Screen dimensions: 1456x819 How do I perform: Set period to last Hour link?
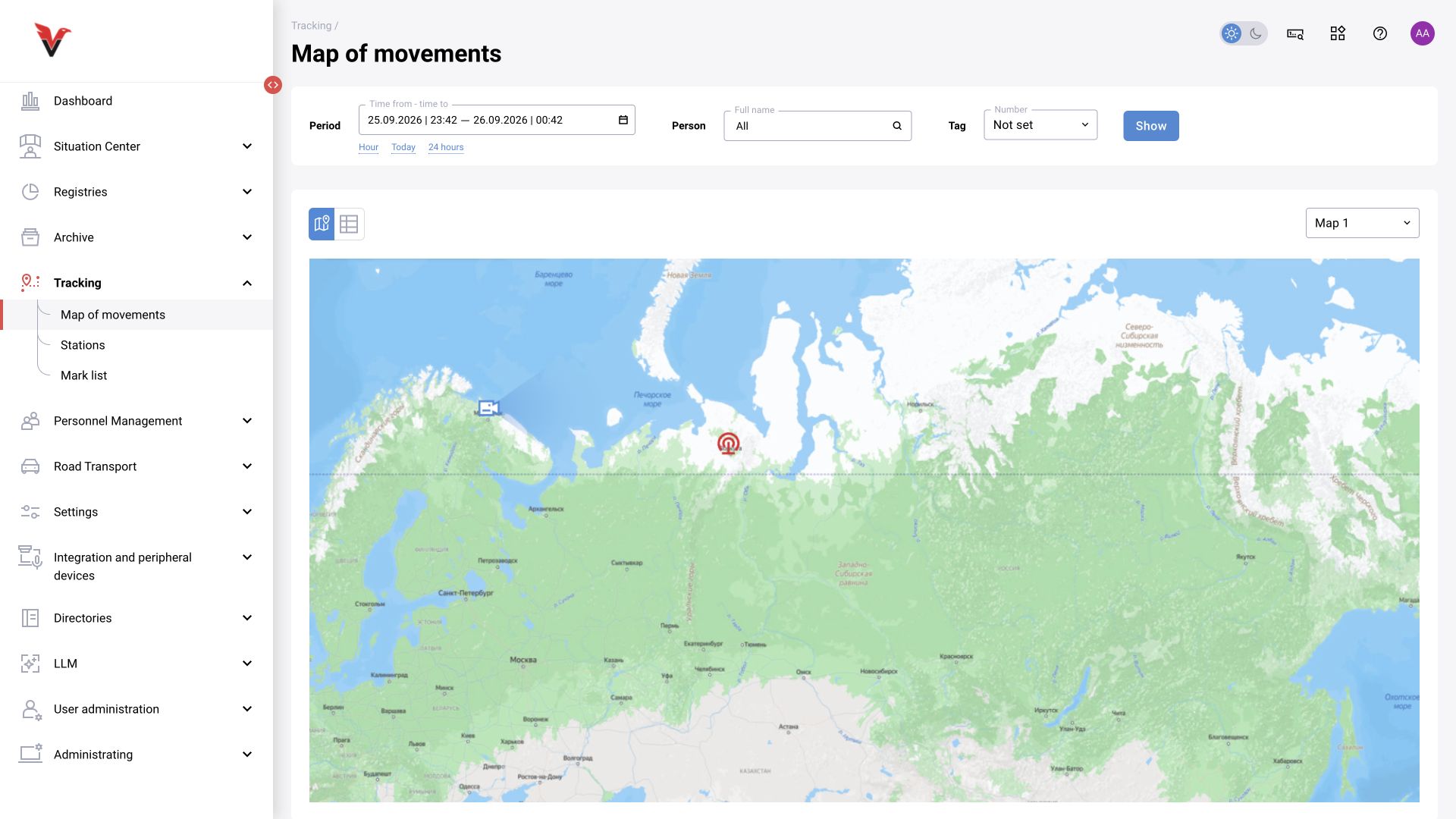(x=369, y=147)
